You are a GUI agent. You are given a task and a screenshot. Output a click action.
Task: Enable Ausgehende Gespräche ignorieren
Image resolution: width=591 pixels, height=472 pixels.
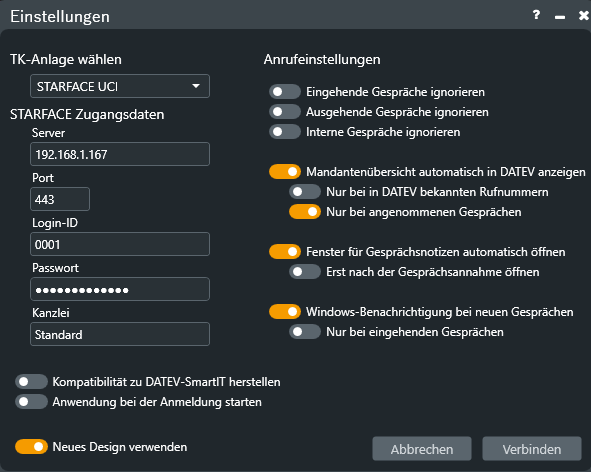pos(285,112)
